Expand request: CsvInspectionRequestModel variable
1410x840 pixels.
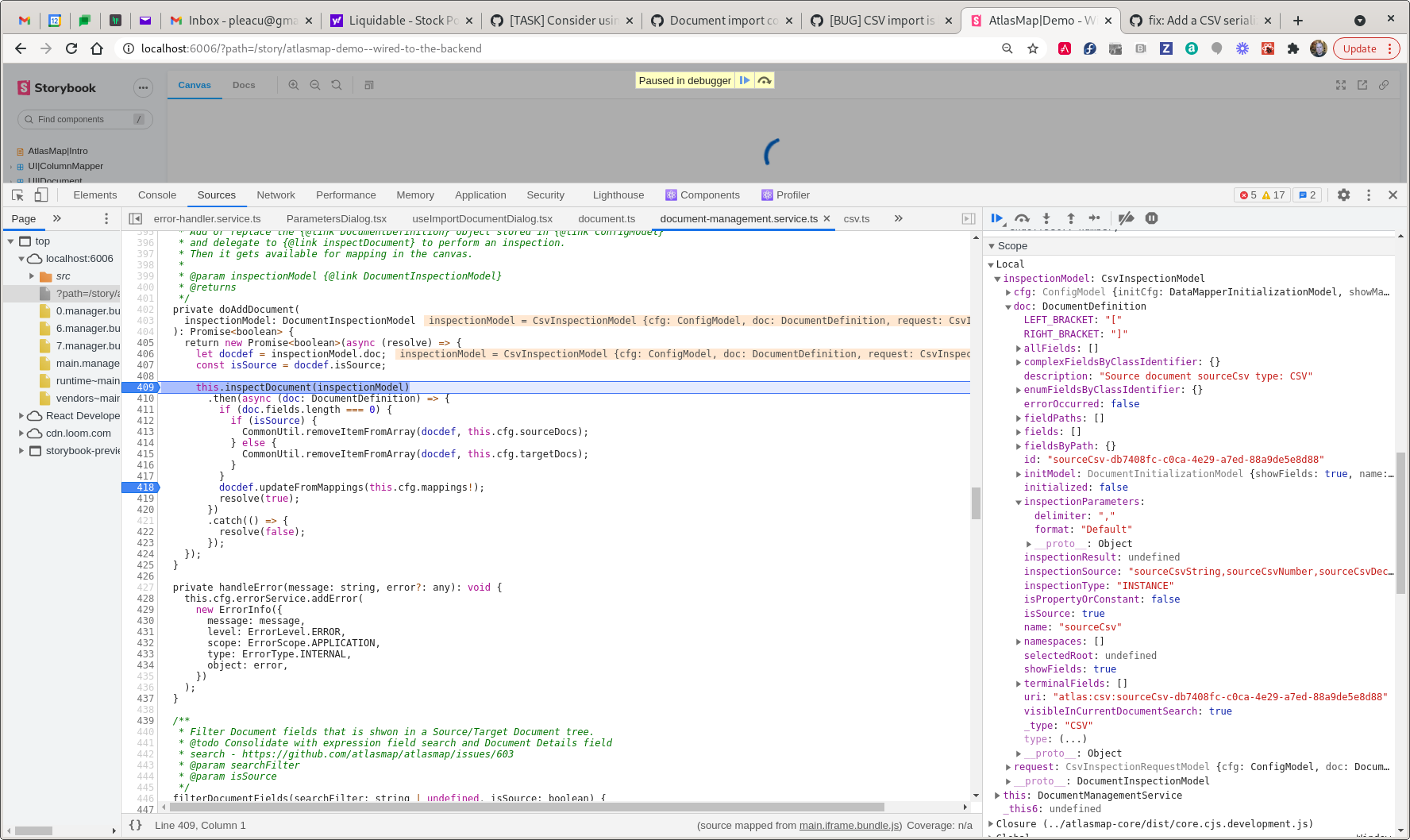1008,767
